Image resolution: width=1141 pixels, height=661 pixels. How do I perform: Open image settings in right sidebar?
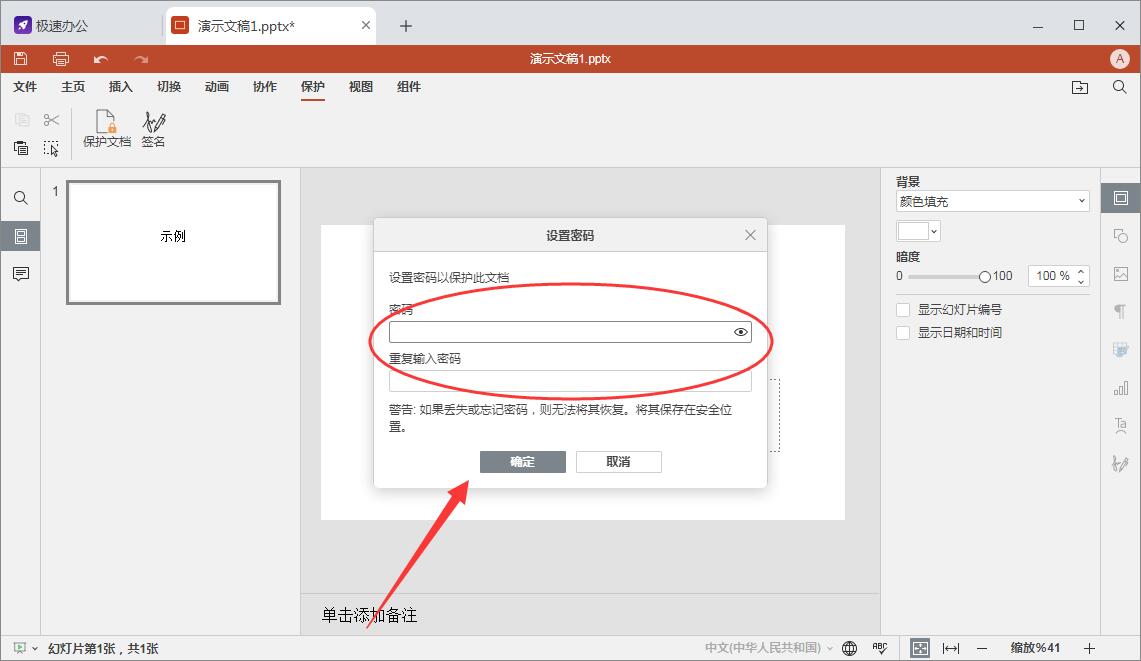[x=1121, y=274]
